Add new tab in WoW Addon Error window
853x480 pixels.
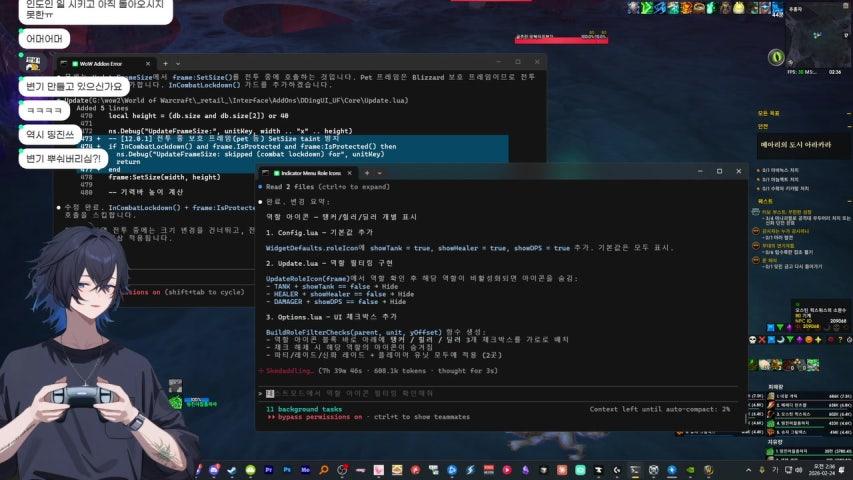[x=166, y=64]
